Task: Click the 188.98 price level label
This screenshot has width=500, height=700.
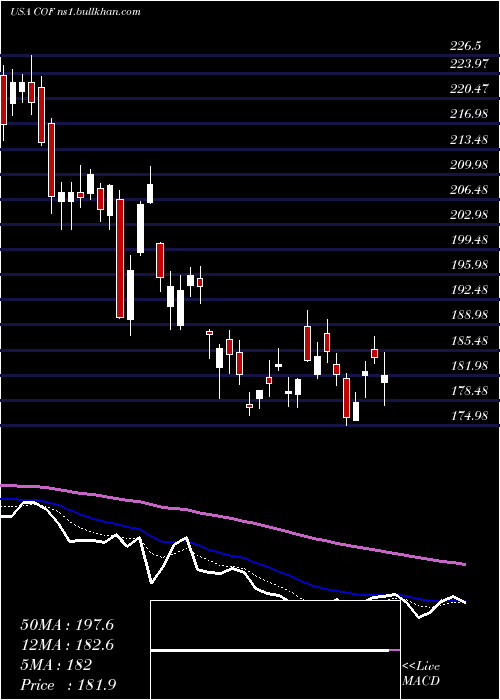Action: click(469, 315)
